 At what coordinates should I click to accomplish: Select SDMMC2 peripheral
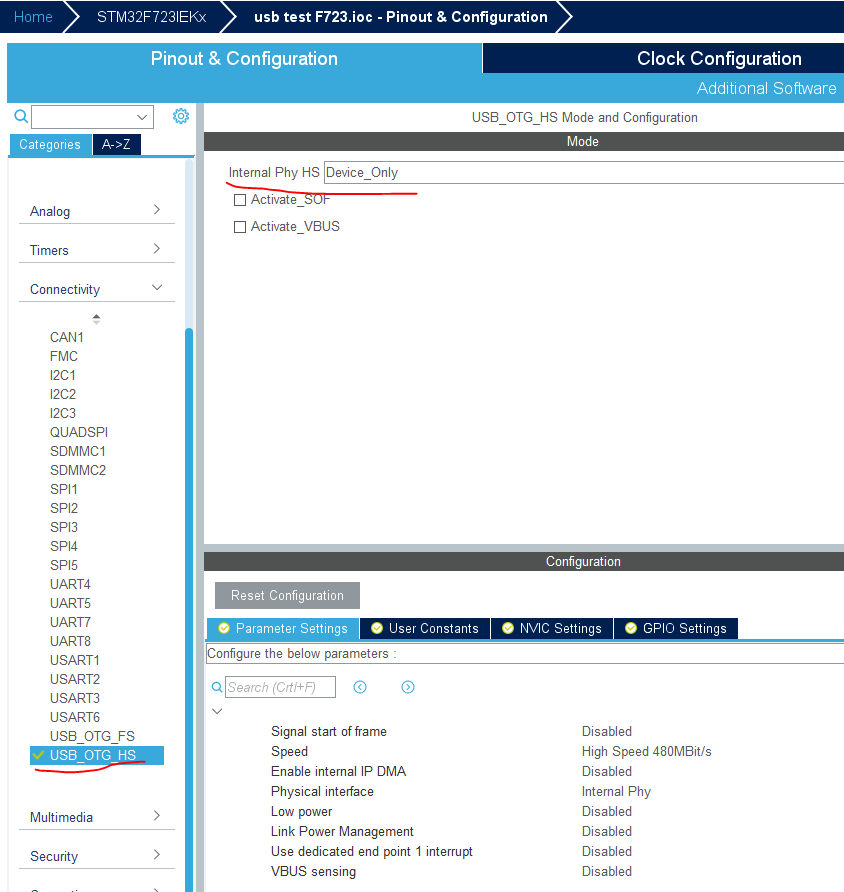pos(78,470)
